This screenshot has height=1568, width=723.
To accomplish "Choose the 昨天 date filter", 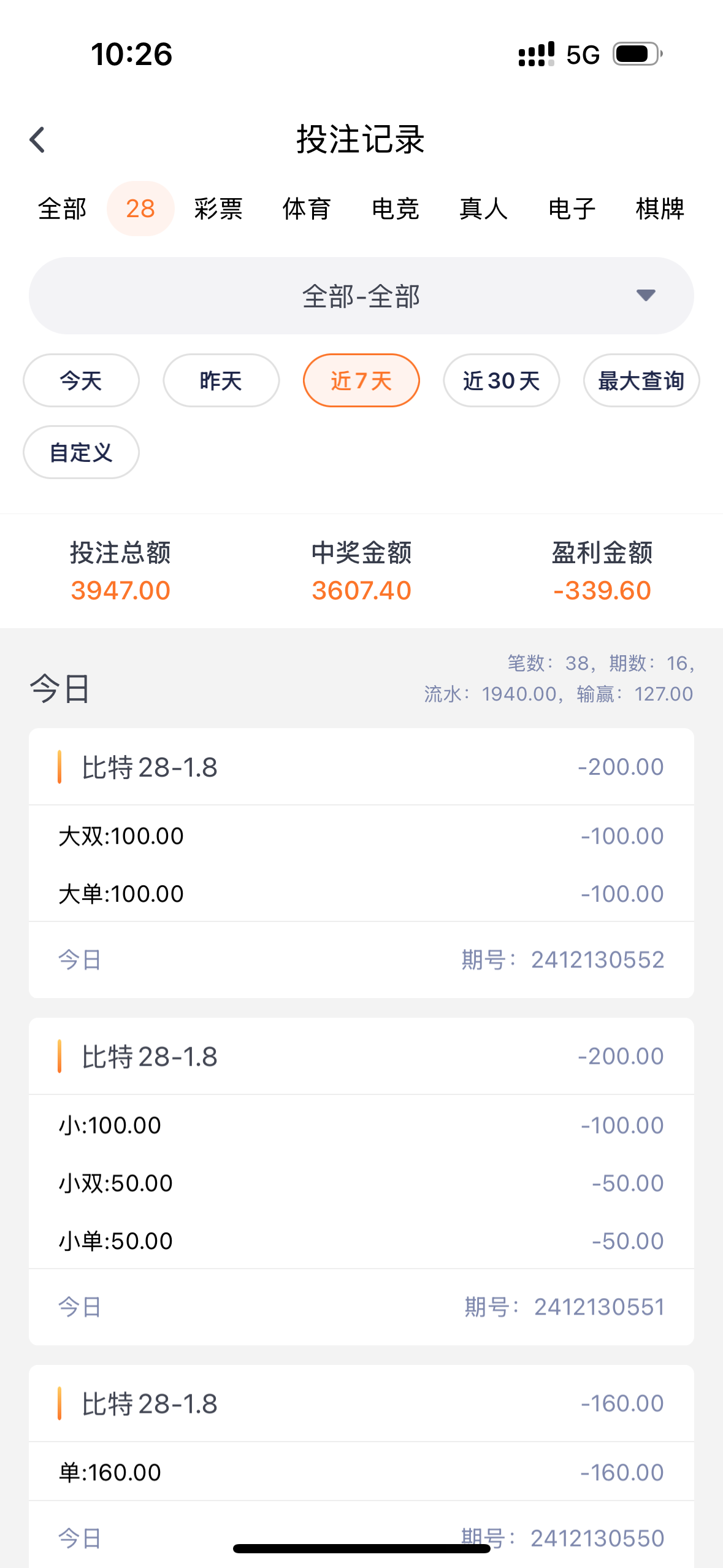I will [x=221, y=380].
